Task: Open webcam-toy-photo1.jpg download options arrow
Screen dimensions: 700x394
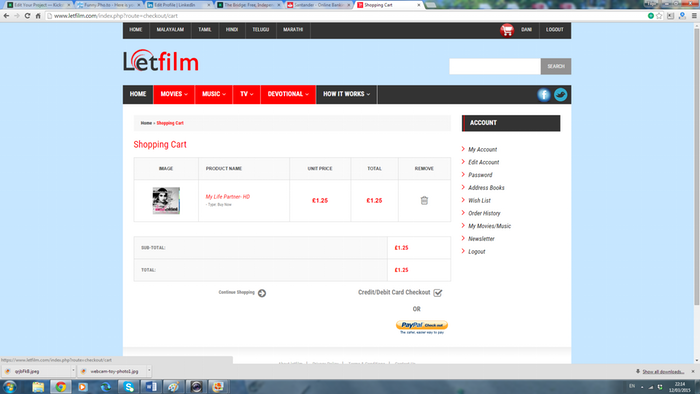Action: (149, 371)
